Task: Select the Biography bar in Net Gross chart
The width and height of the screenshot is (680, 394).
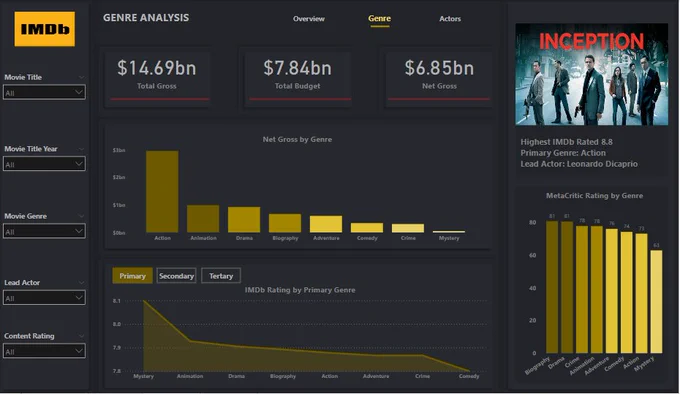Action: [x=285, y=223]
